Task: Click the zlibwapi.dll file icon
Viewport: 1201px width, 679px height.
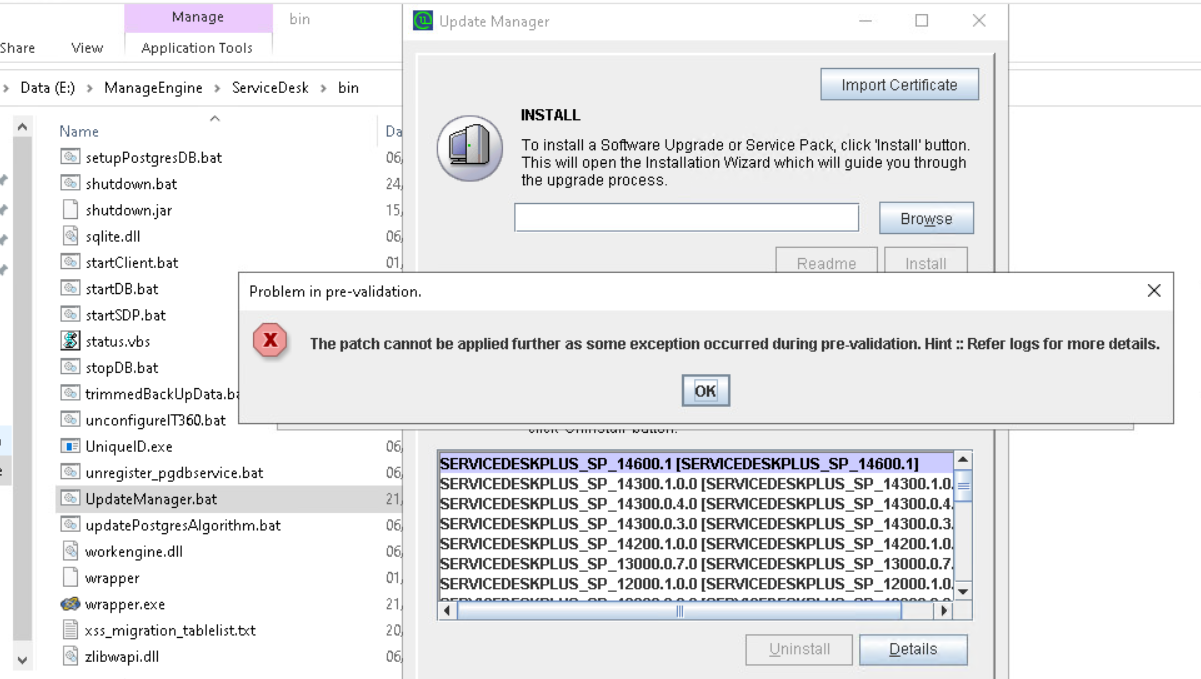Action: point(70,656)
